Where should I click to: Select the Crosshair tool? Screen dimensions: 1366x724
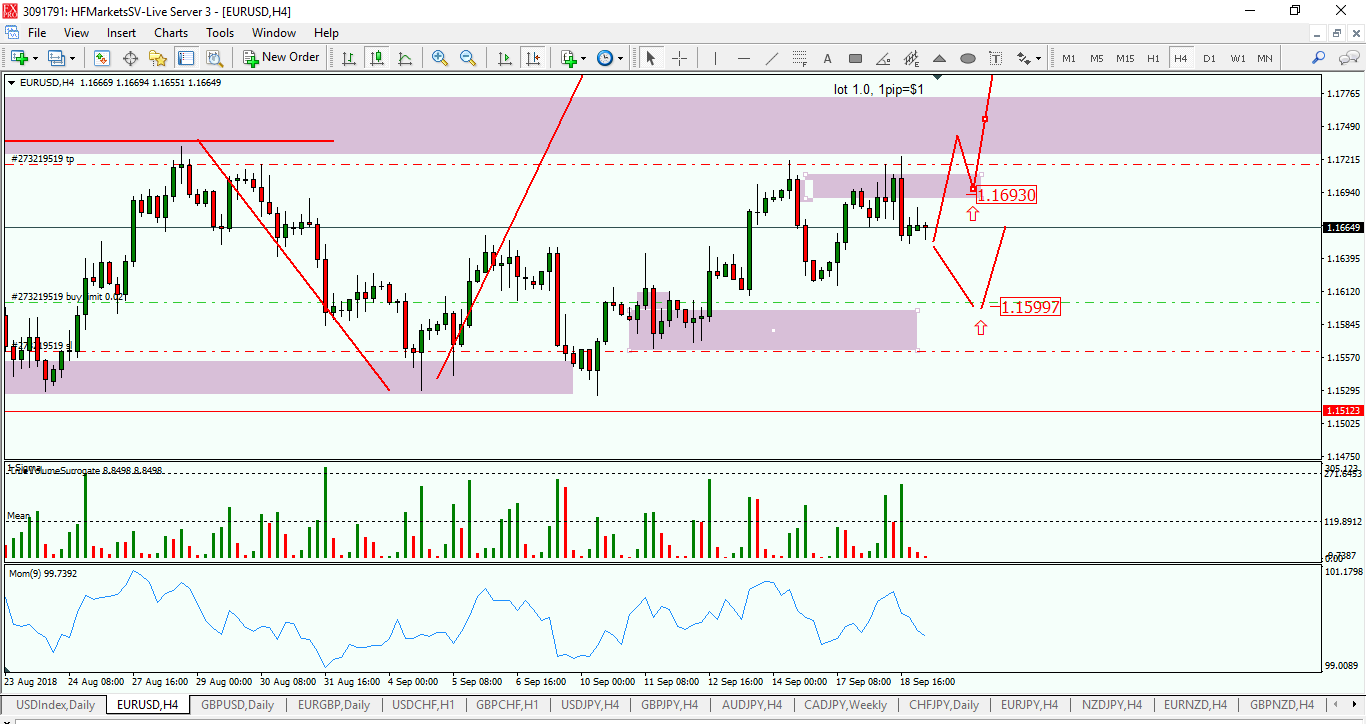click(x=679, y=58)
